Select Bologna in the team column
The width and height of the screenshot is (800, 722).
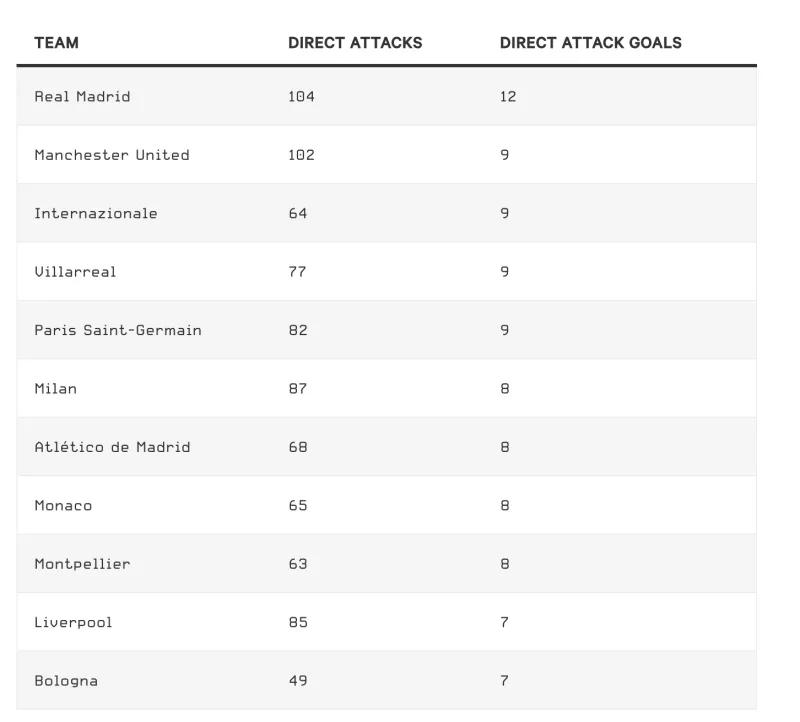pos(66,681)
